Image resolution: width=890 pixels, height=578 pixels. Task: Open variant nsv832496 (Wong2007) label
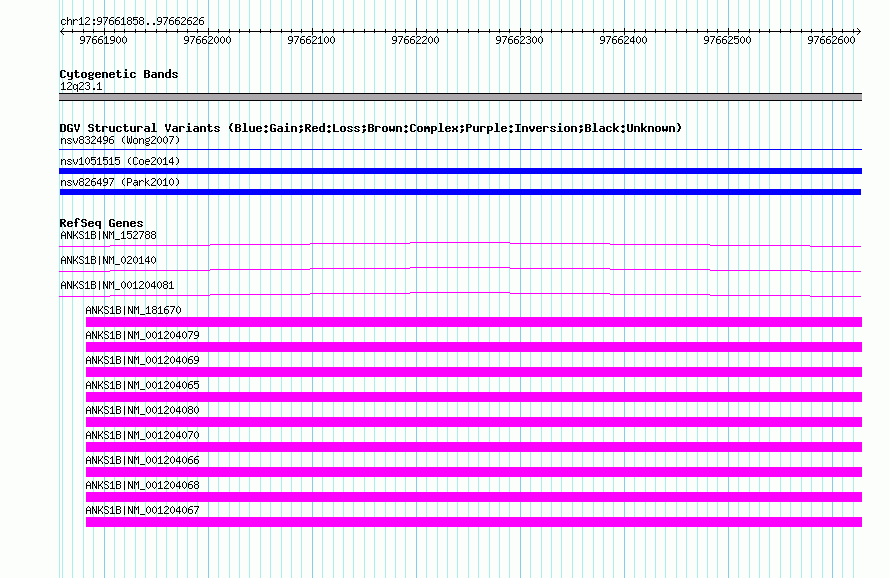[120, 140]
